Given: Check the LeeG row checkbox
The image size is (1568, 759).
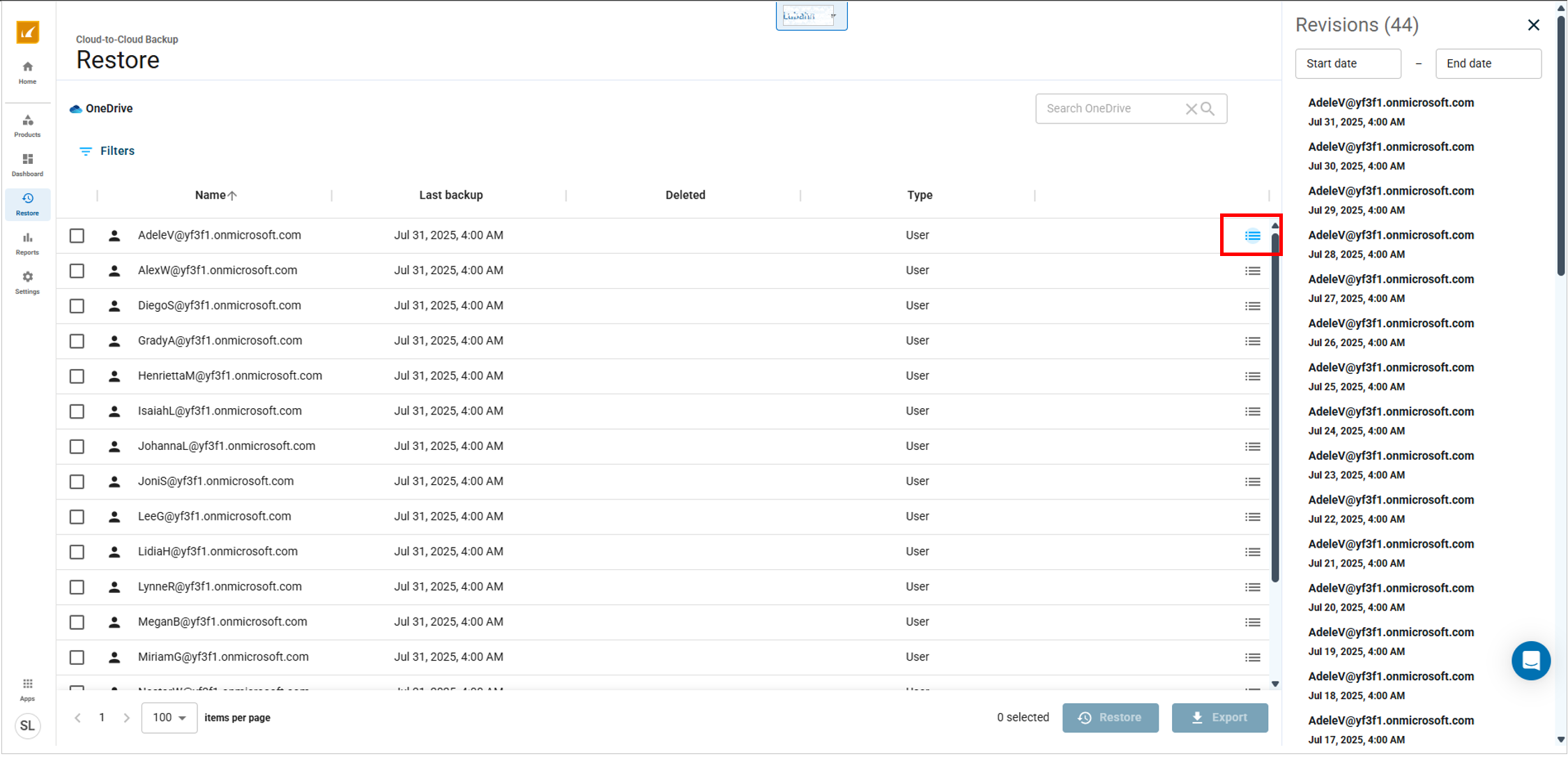Looking at the screenshot, I should point(77,517).
